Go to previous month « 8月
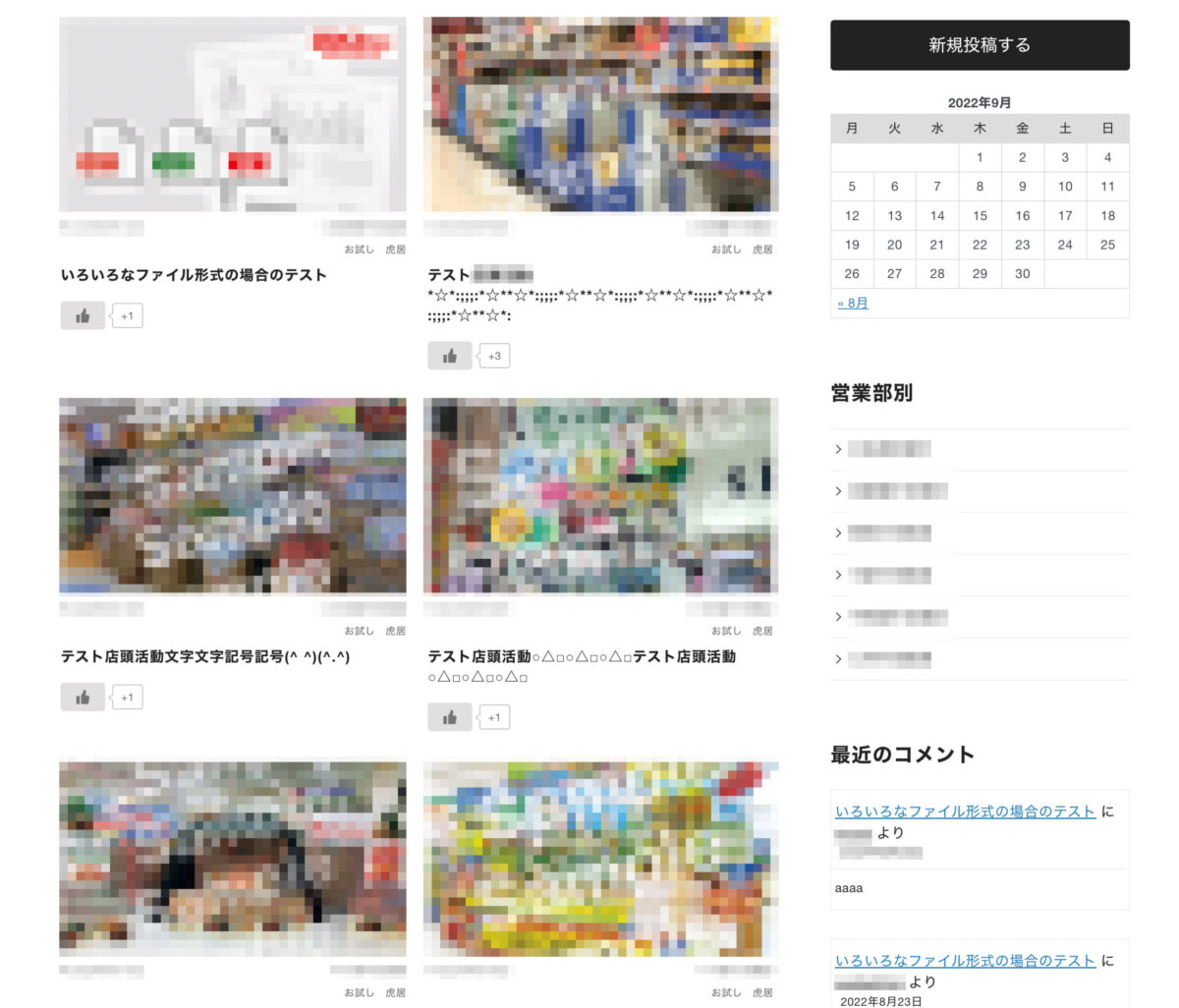The image size is (1179, 1008). click(x=853, y=304)
